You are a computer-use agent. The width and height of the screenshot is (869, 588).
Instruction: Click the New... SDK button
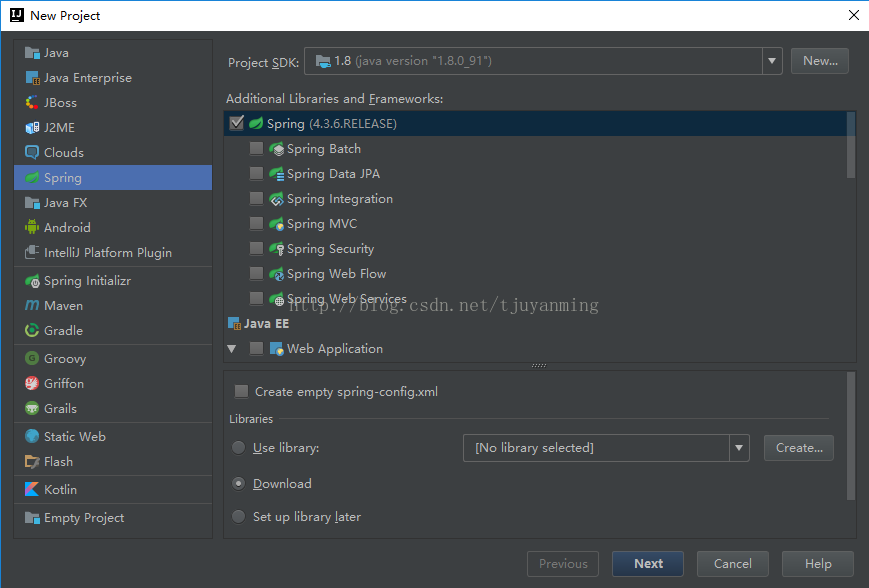pyautogui.click(x=820, y=61)
